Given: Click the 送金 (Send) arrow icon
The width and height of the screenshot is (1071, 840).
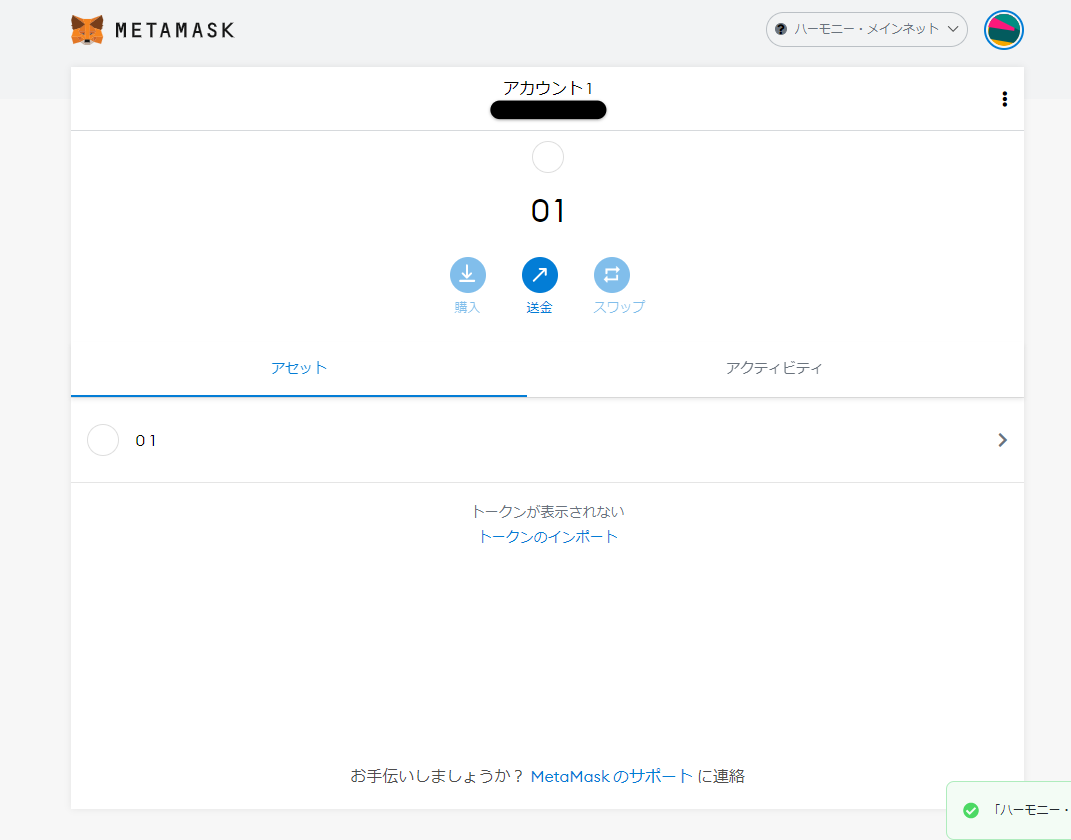Looking at the screenshot, I should pyautogui.click(x=540, y=275).
